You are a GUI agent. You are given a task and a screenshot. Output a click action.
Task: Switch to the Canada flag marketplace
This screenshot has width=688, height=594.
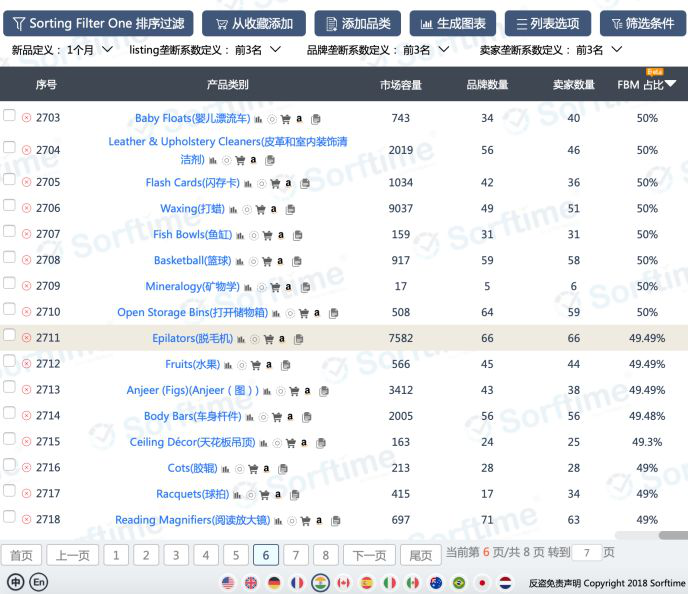pos(343,583)
